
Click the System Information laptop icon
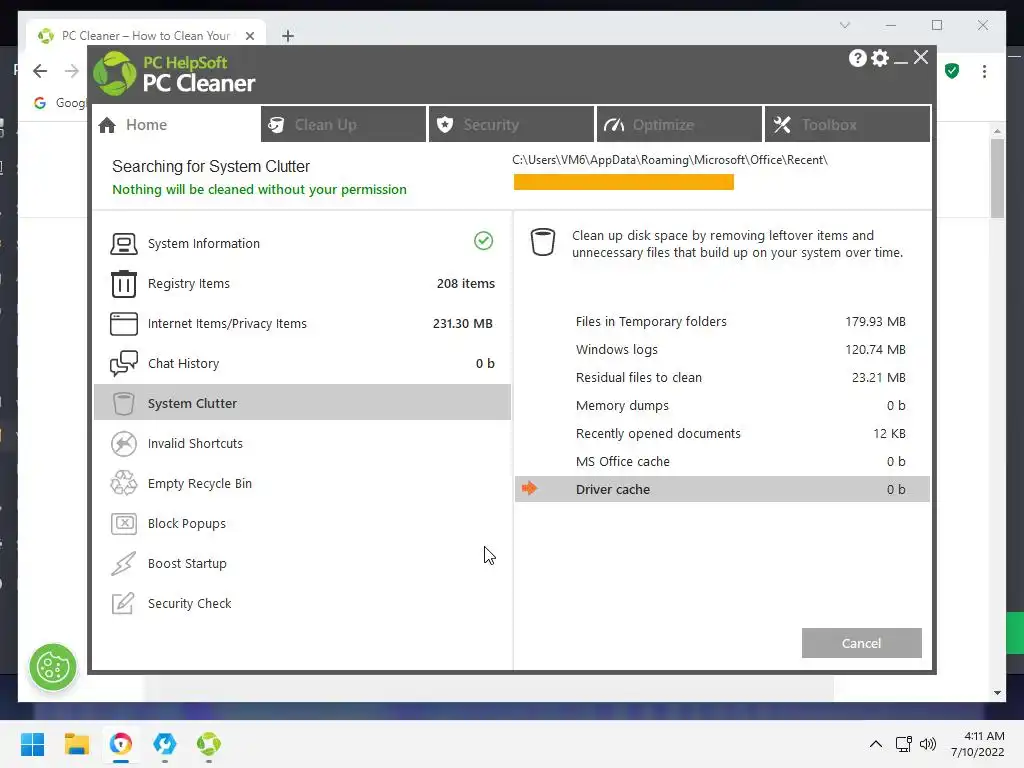coord(123,244)
